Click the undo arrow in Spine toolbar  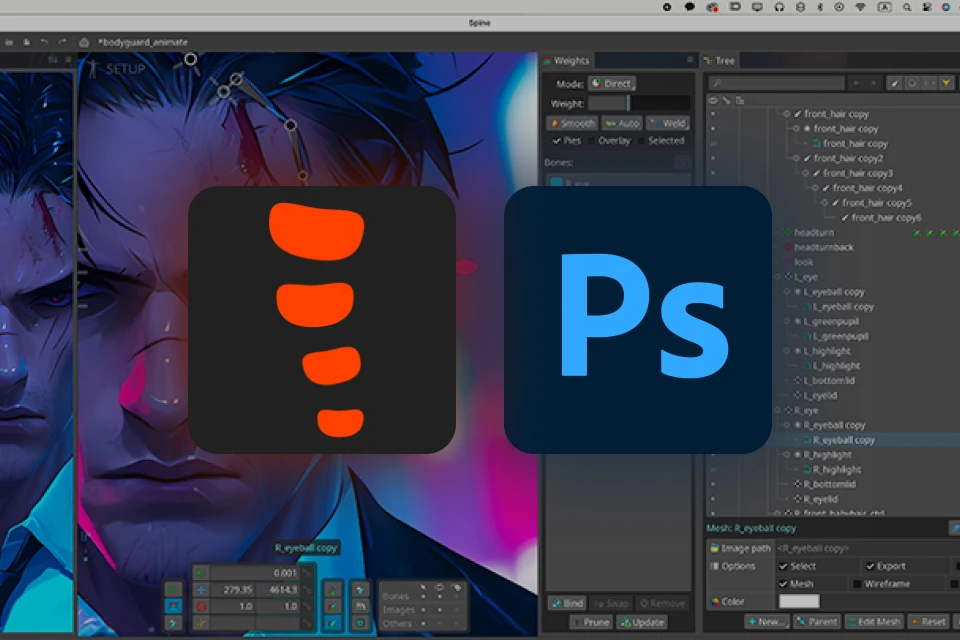click(x=44, y=42)
